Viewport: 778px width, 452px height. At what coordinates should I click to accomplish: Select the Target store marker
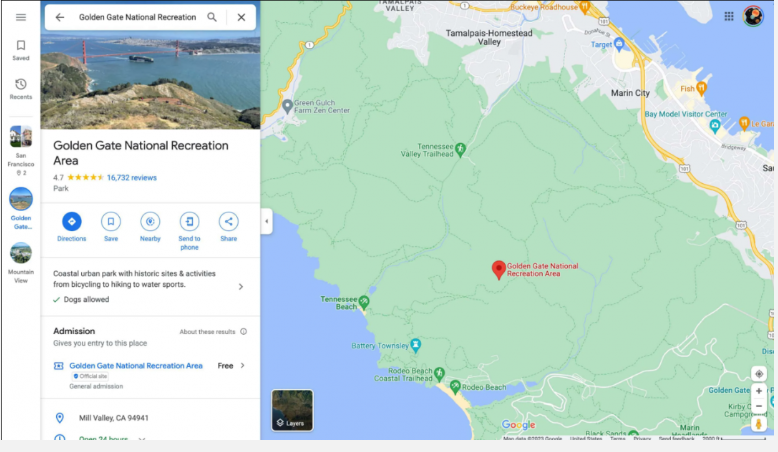[x=619, y=44]
